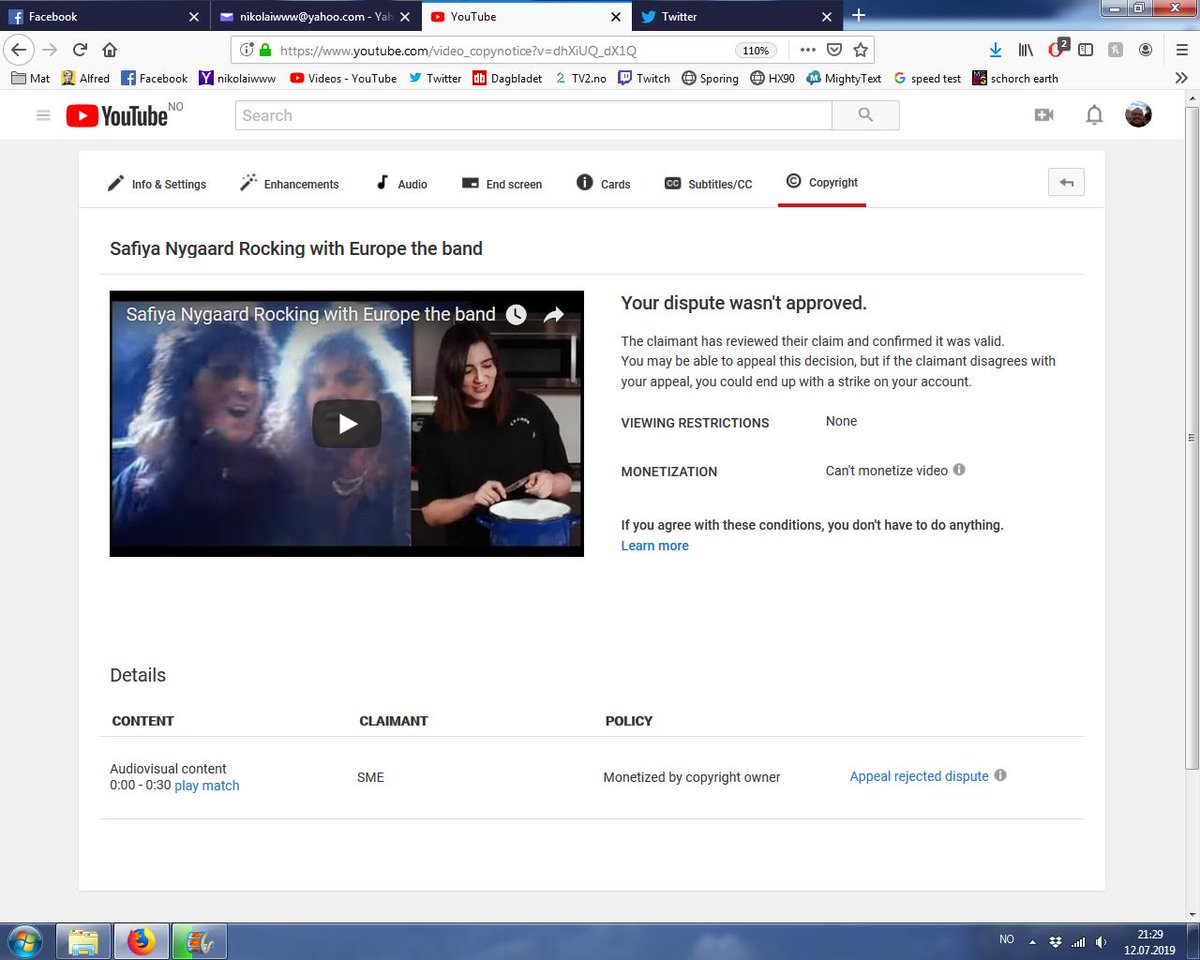This screenshot has height=960, width=1200.
Task: Switch to the Facebook browser tab
Action: tap(103, 16)
